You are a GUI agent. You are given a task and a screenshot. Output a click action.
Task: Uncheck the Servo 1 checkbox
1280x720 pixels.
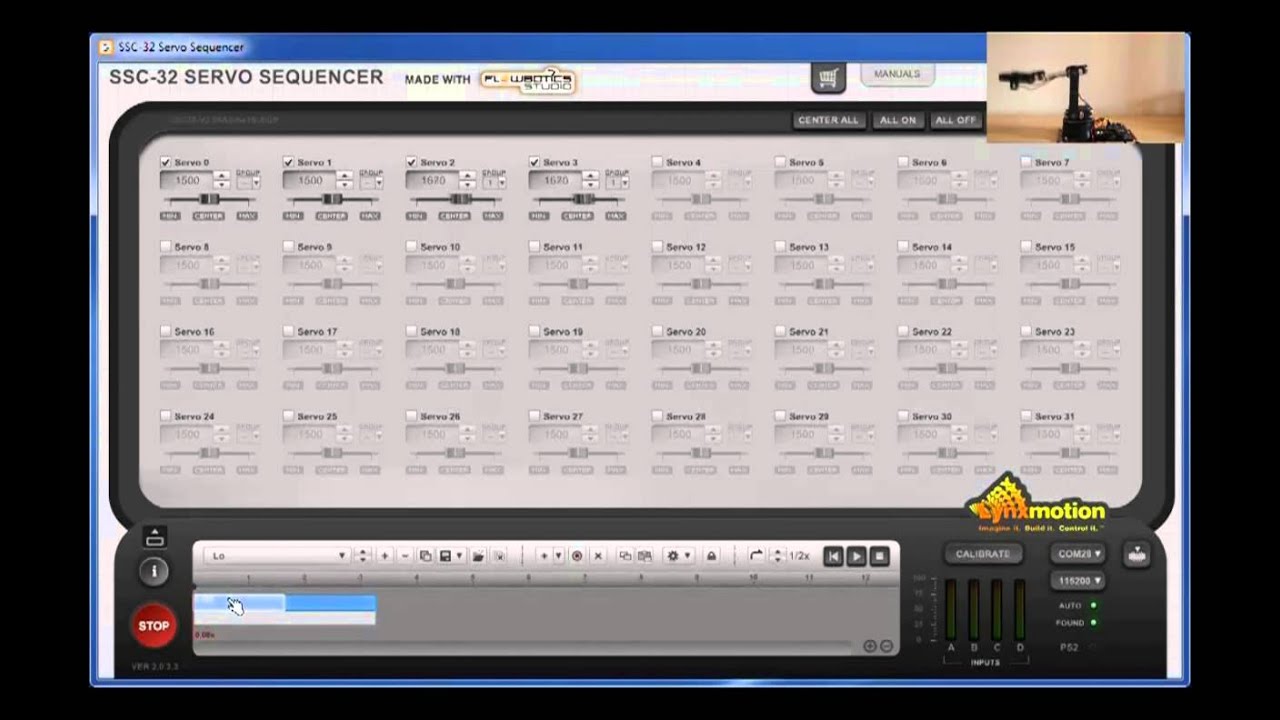[289, 162]
